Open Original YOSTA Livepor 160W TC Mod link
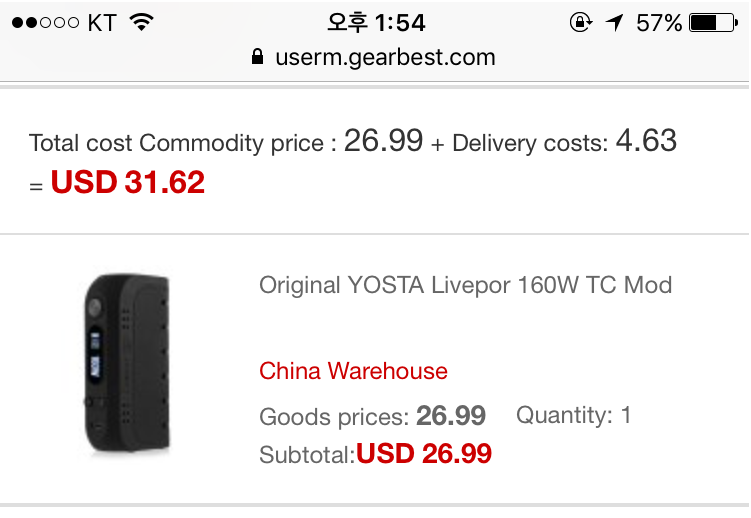 pyautogui.click(x=465, y=286)
